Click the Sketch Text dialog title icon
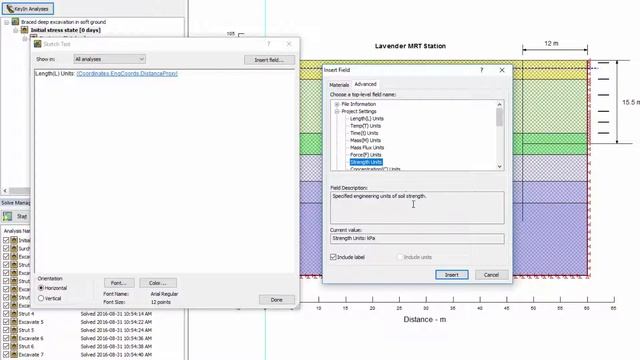 [38, 44]
